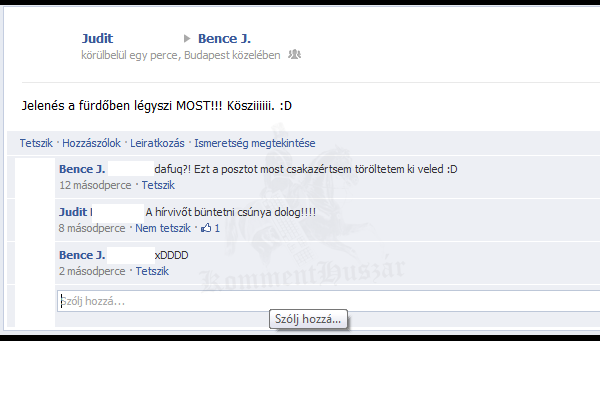Open Bence J. profile in post header

click(x=224, y=39)
